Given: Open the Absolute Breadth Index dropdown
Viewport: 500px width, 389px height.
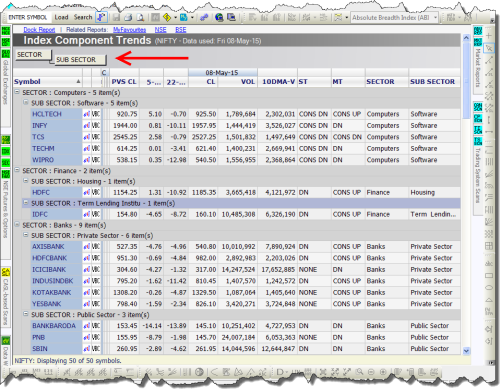Looking at the screenshot, I should point(435,18).
